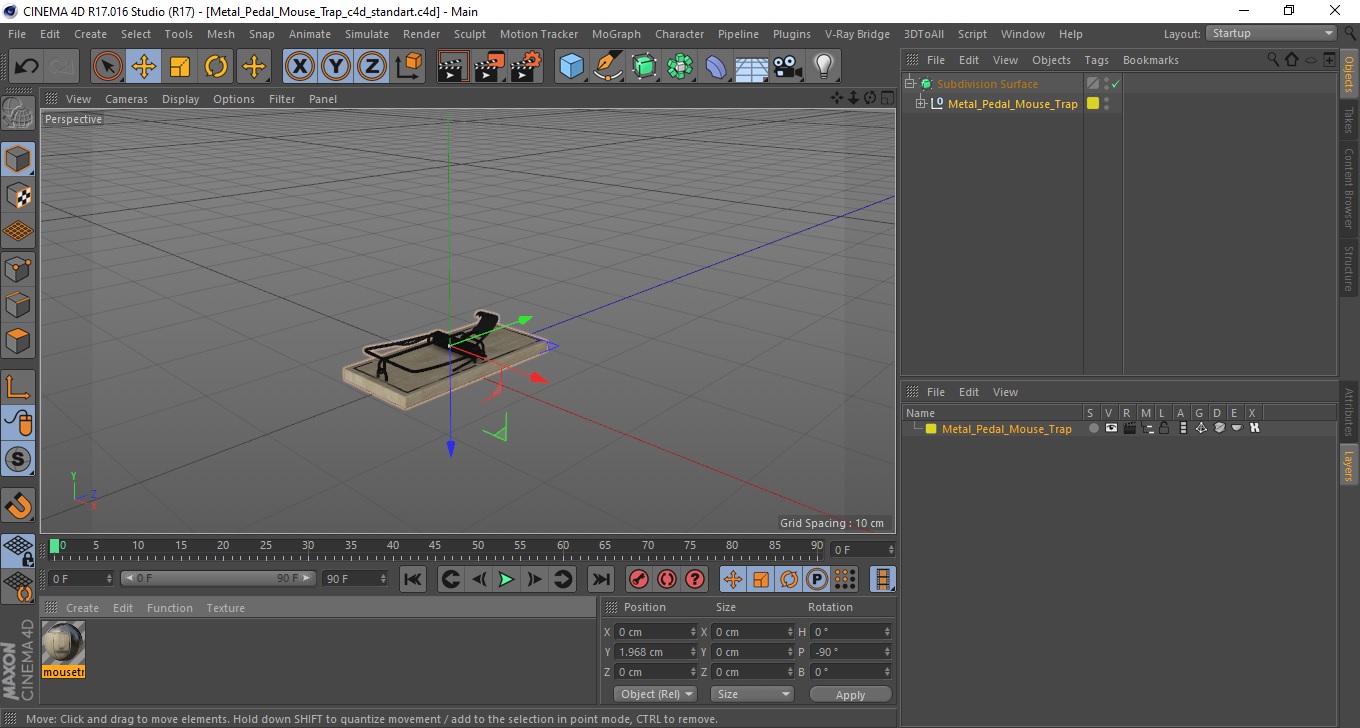Click the Camera object icon

click(x=788, y=67)
